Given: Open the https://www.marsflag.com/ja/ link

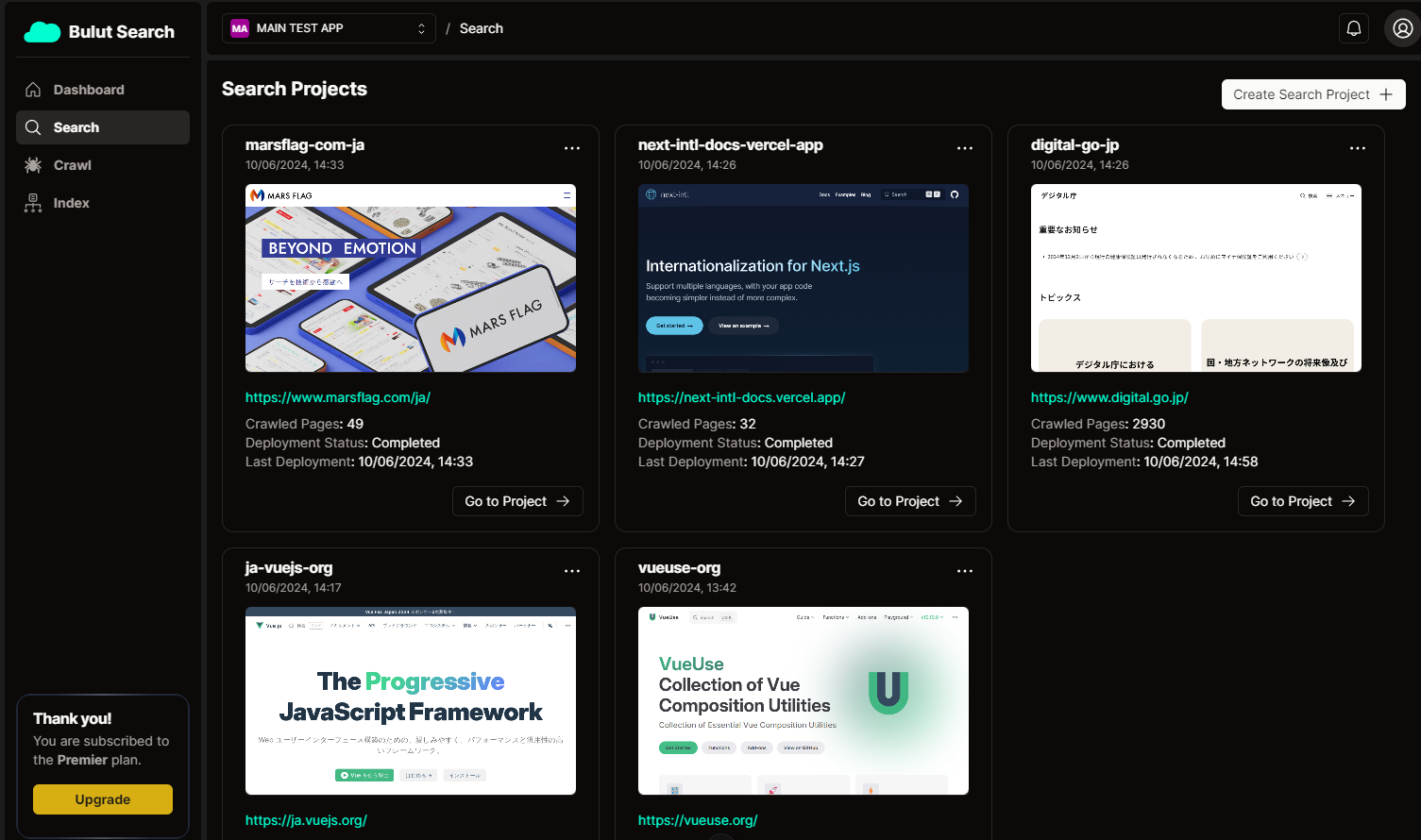Looking at the screenshot, I should [338, 397].
